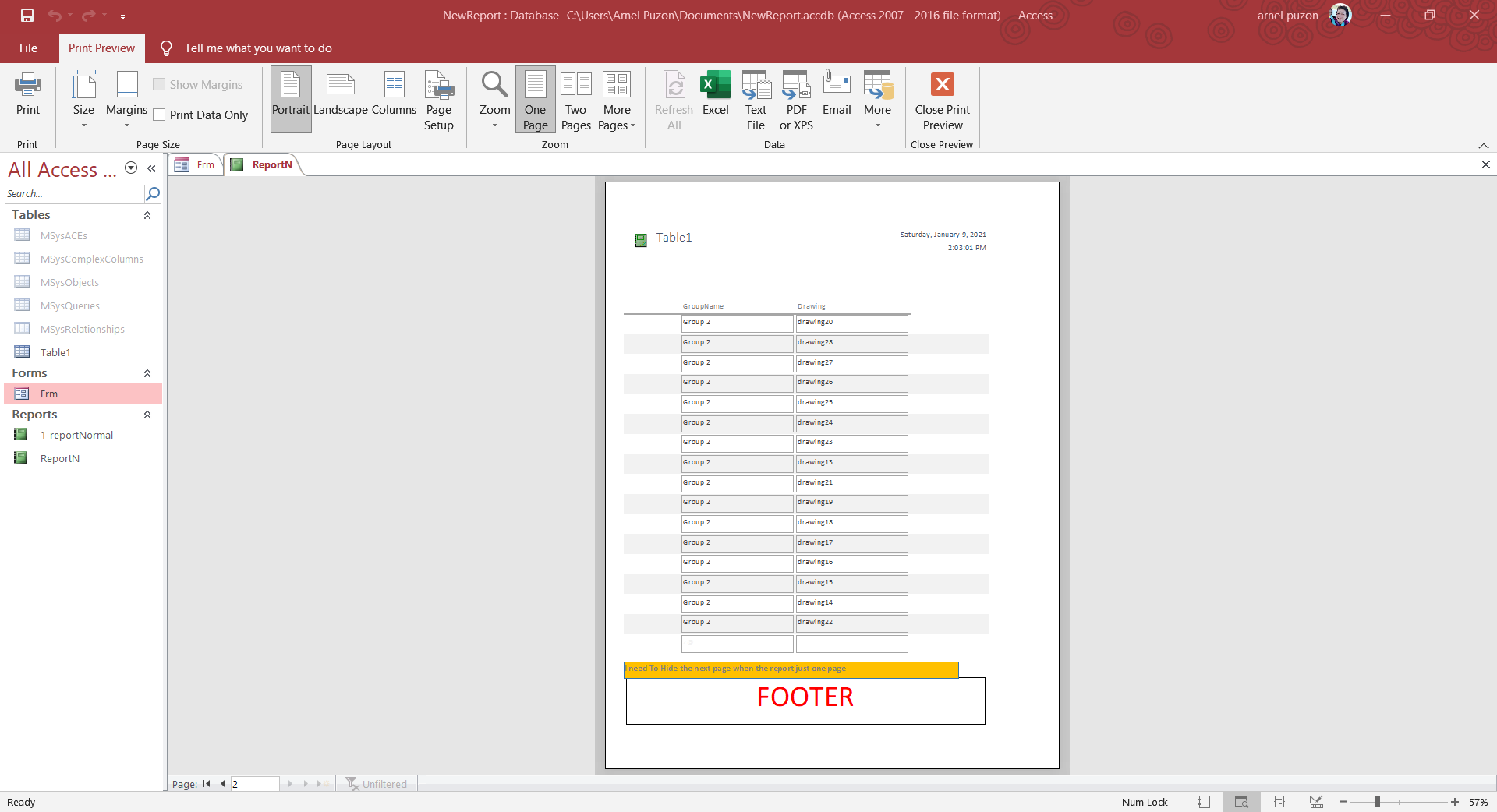Image resolution: width=1497 pixels, height=812 pixels.
Task: Collapse the ribbon with the chevron
Action: pos(1483,146)
